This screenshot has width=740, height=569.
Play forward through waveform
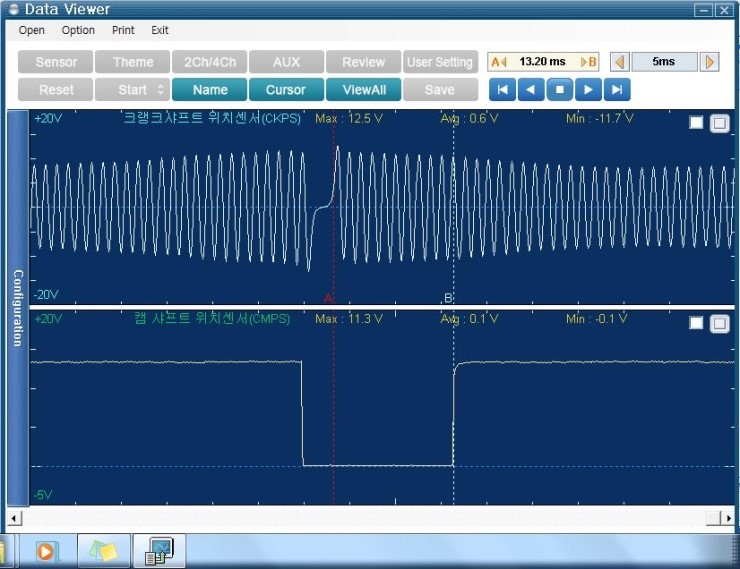click(x=589, y=90)
